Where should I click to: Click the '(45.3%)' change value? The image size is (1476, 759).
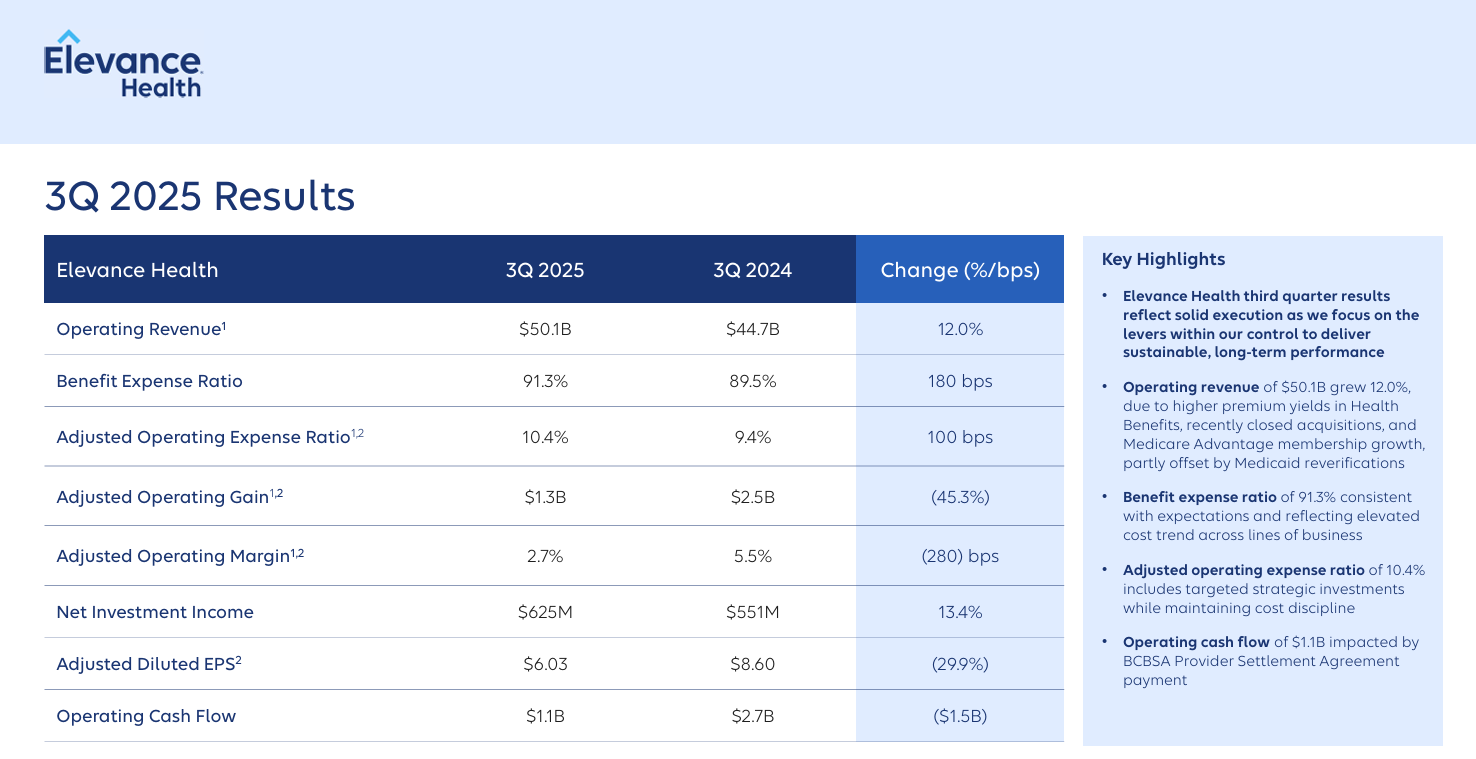click(960, 497)
